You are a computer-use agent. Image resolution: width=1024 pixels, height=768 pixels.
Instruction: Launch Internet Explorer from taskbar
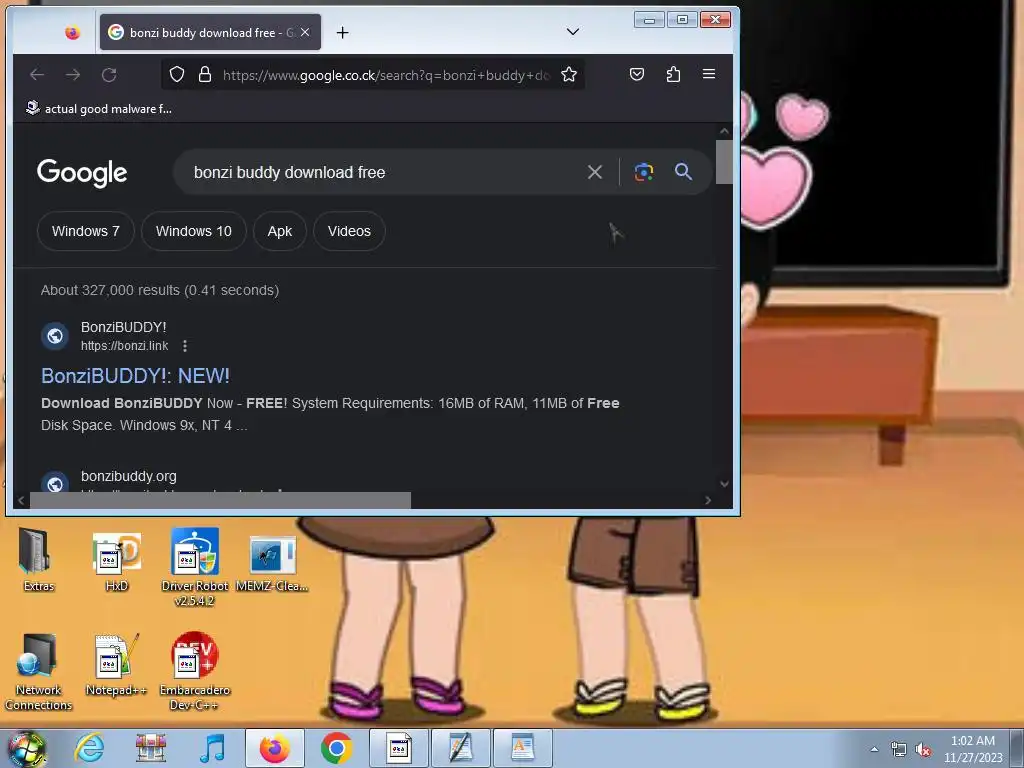[89, 748]
